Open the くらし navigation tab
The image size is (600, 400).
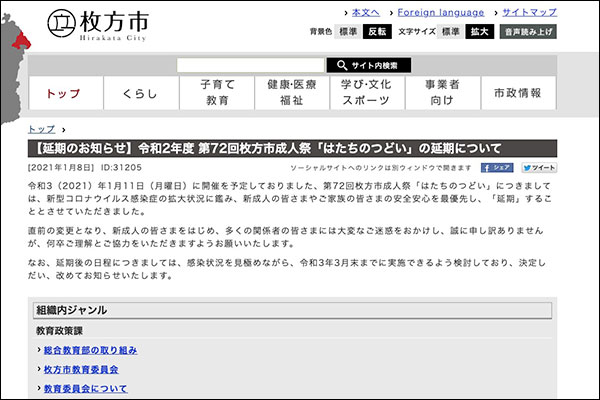click(140, 93)
